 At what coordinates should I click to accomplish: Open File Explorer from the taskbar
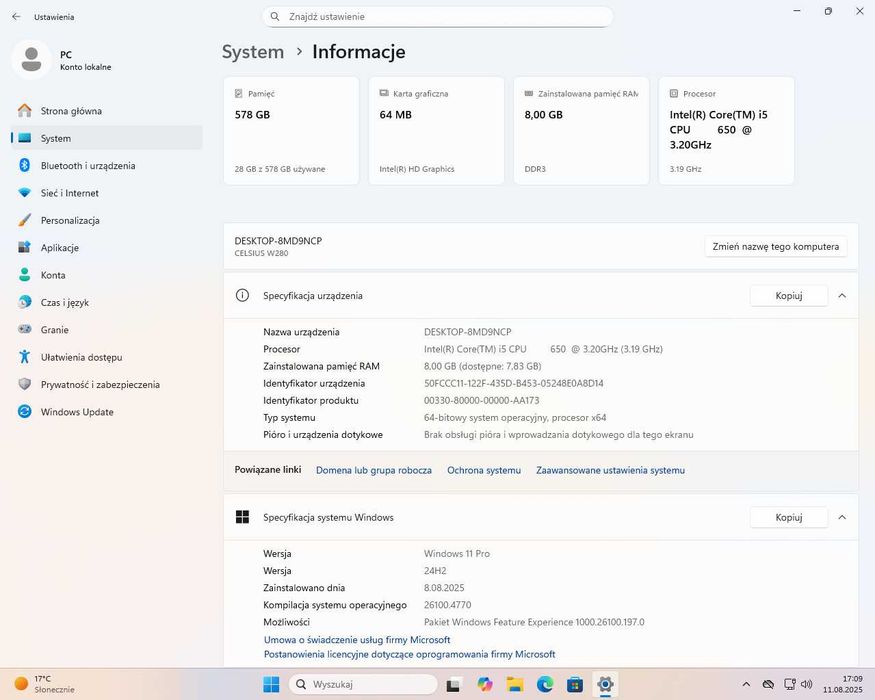(515, 684)
